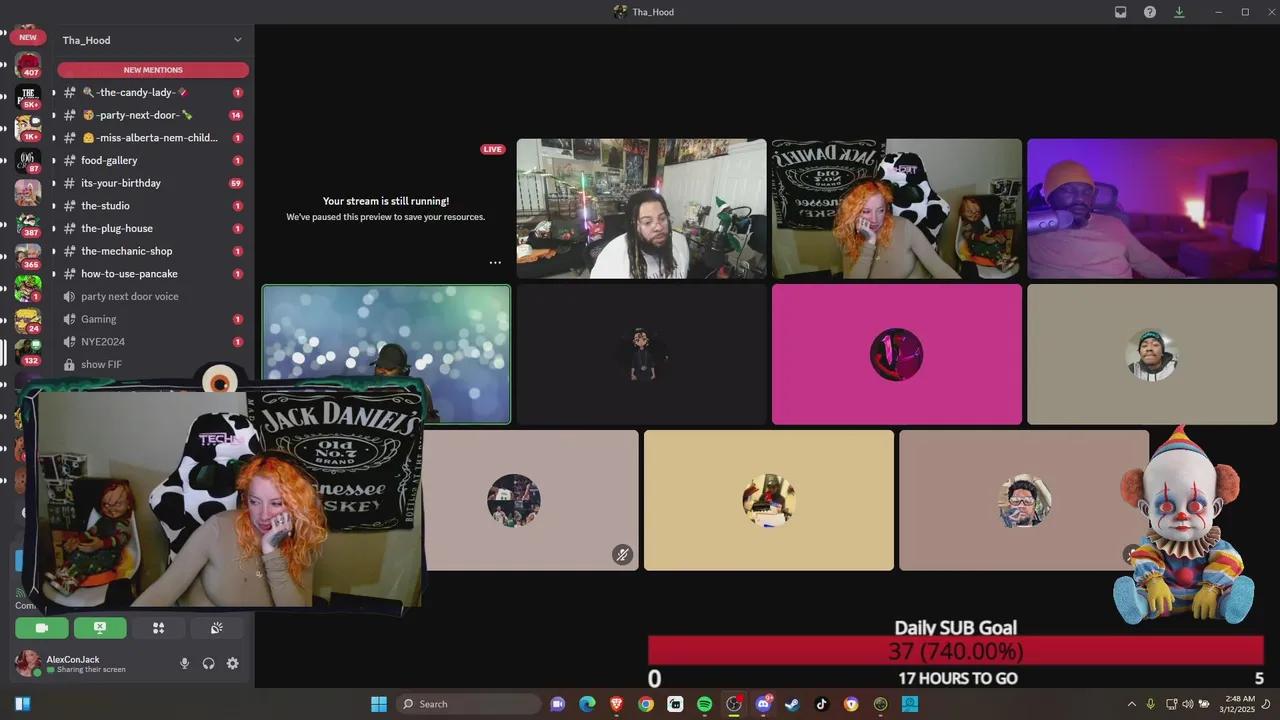Show hidden system tray icons chevron
Screen dimensions: 1280x720
coord(1132,704)
